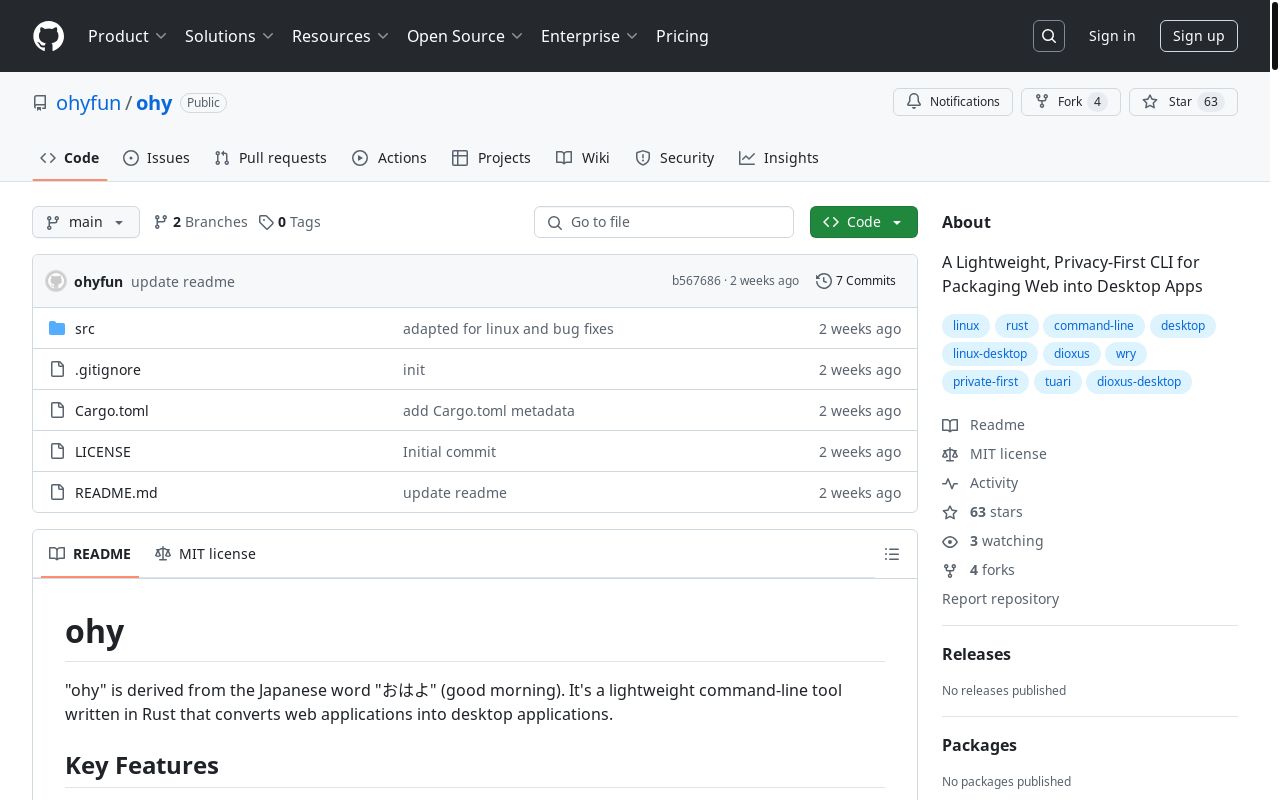Enable notifications for this repository
This screenshot has width=1280, height=800.
pyautogui.click(x=952, y=102)
